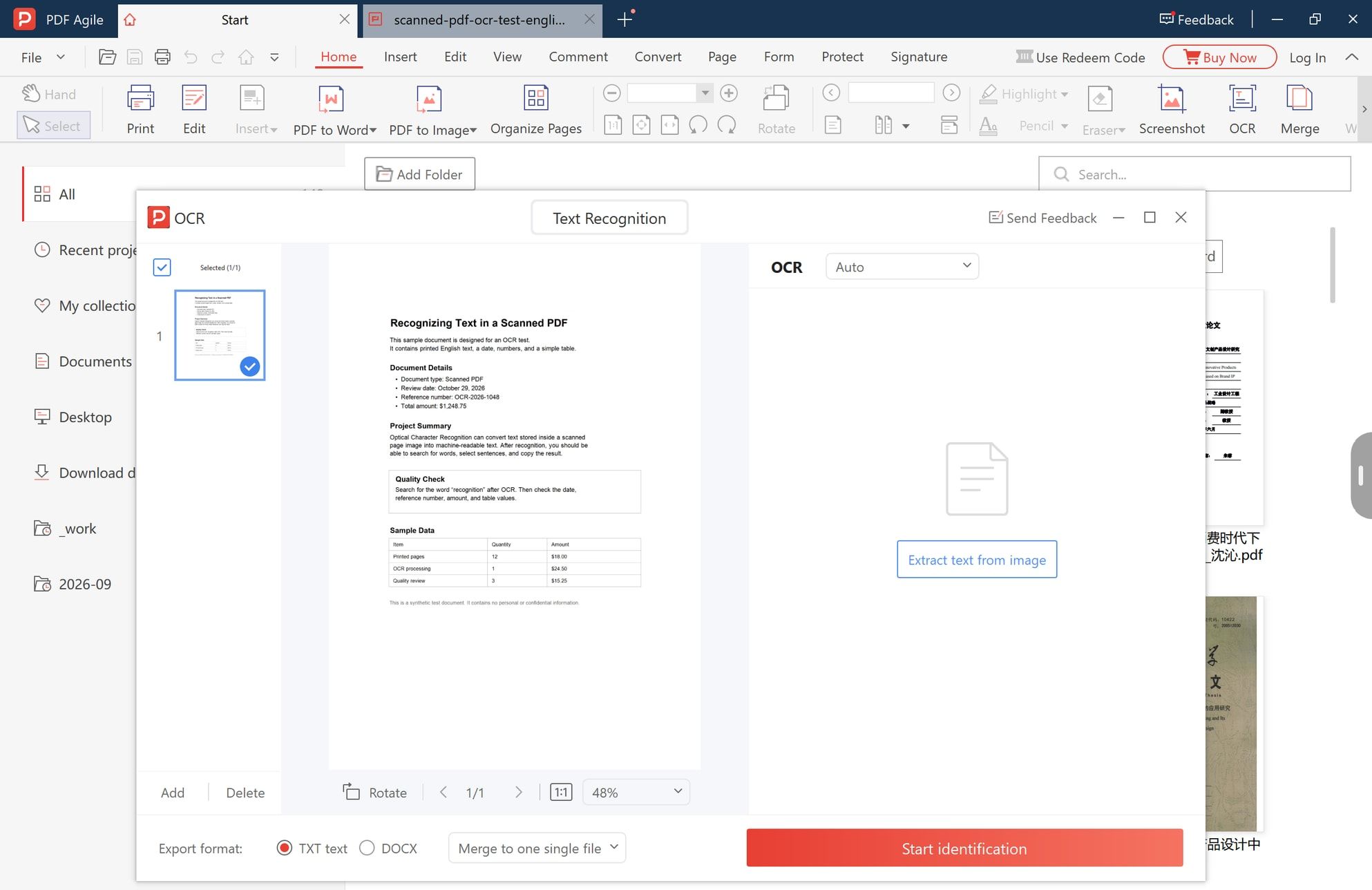
Task: Switch to the Insert ribbon tab
Action: 400,57
